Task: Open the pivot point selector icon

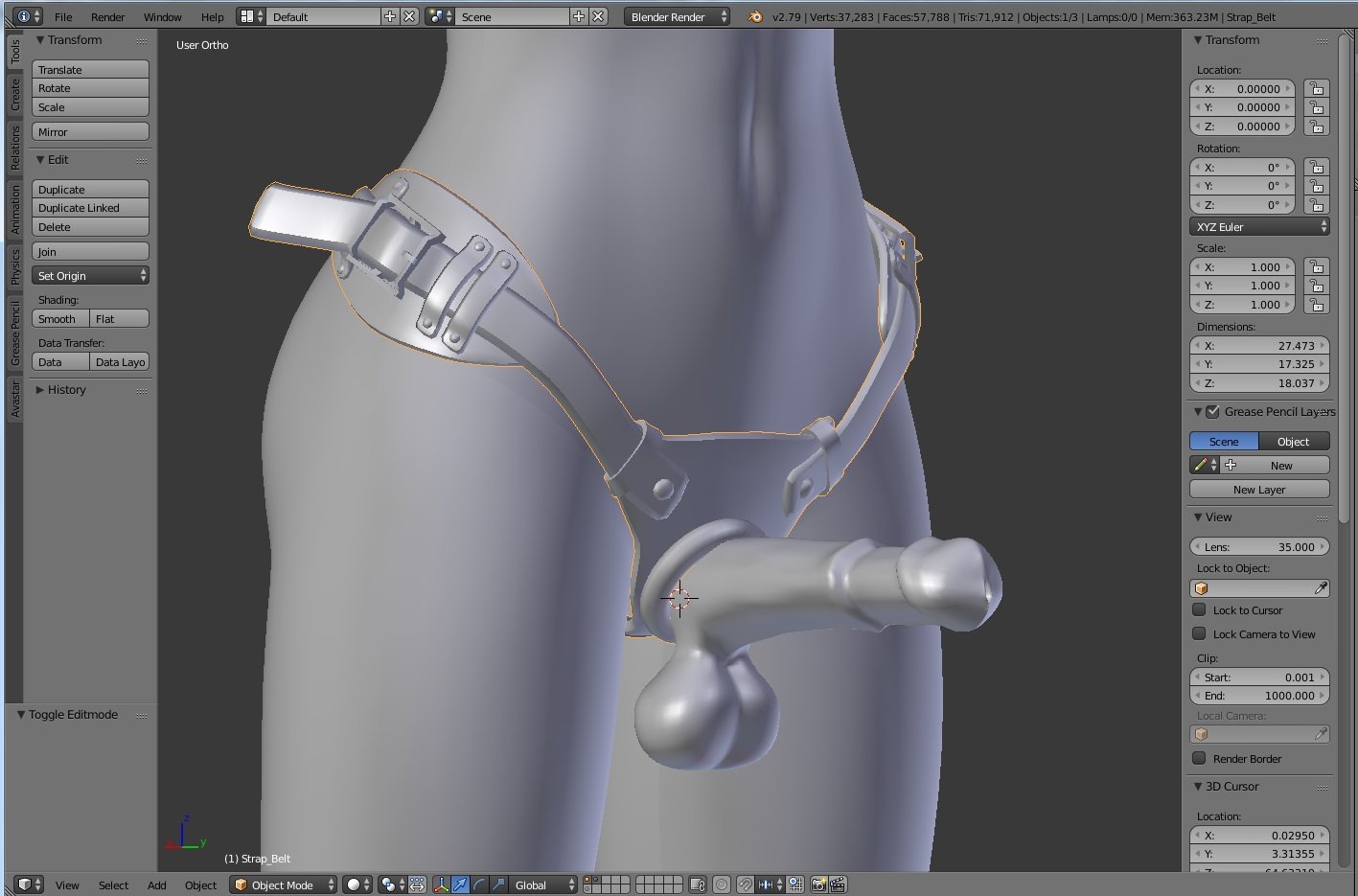Action: click(x=392, y=885)
